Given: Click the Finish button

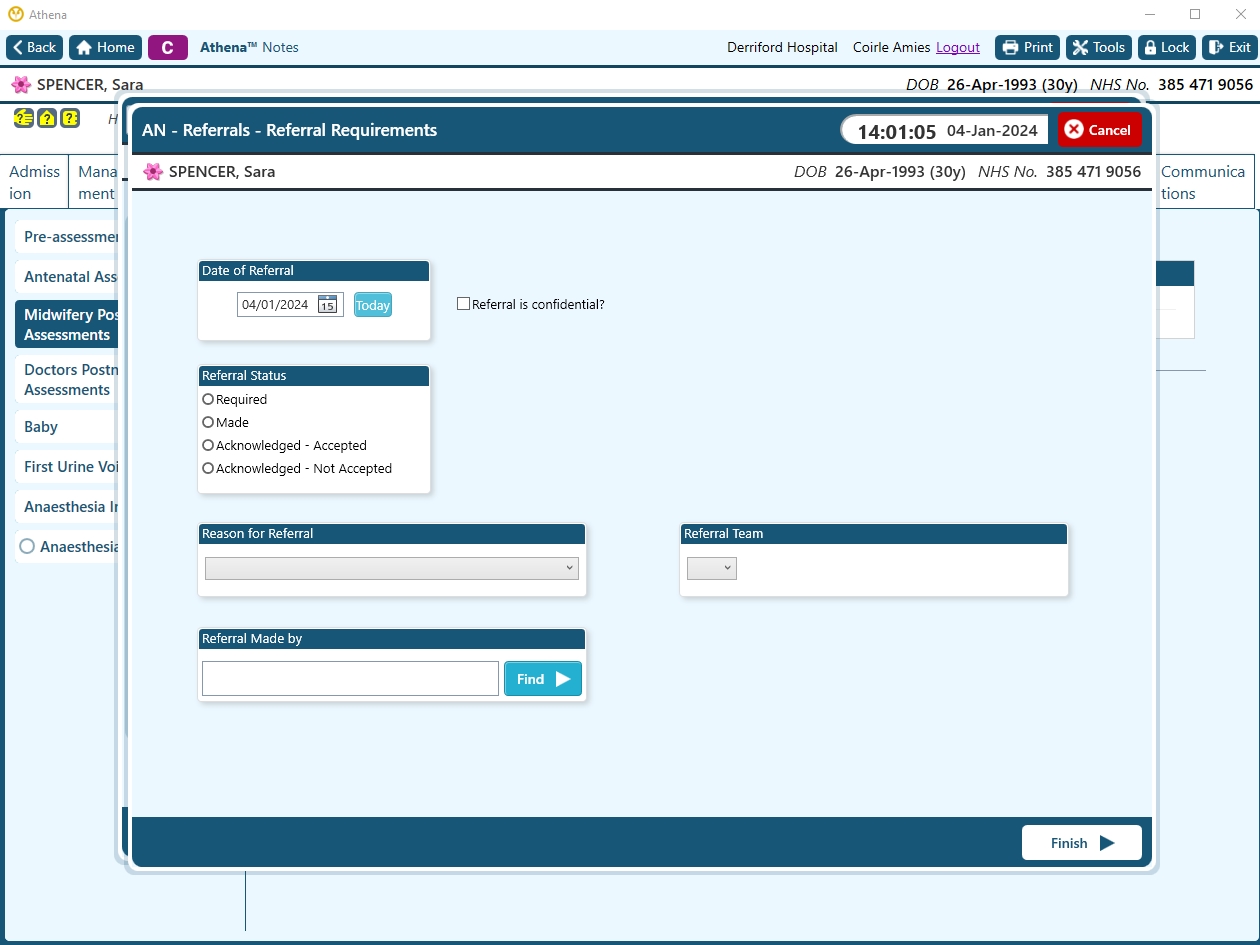Looking at the screenshot, I should tap(1082, 843).
